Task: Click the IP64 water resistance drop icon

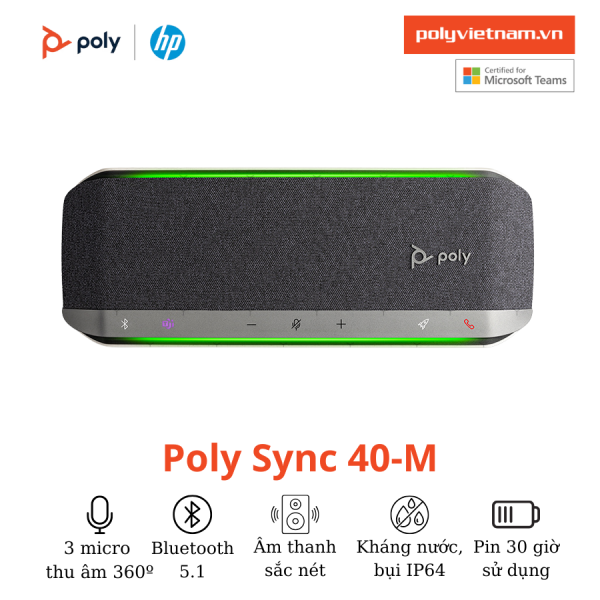Action: (409, 515)
